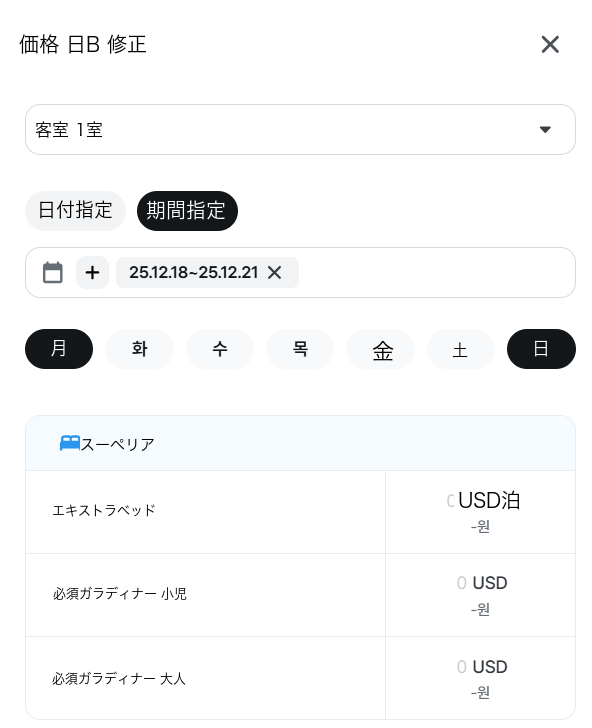The image size is (592, 728).
Task: Open the calendar date picker icon
Action: click(52, 273)
